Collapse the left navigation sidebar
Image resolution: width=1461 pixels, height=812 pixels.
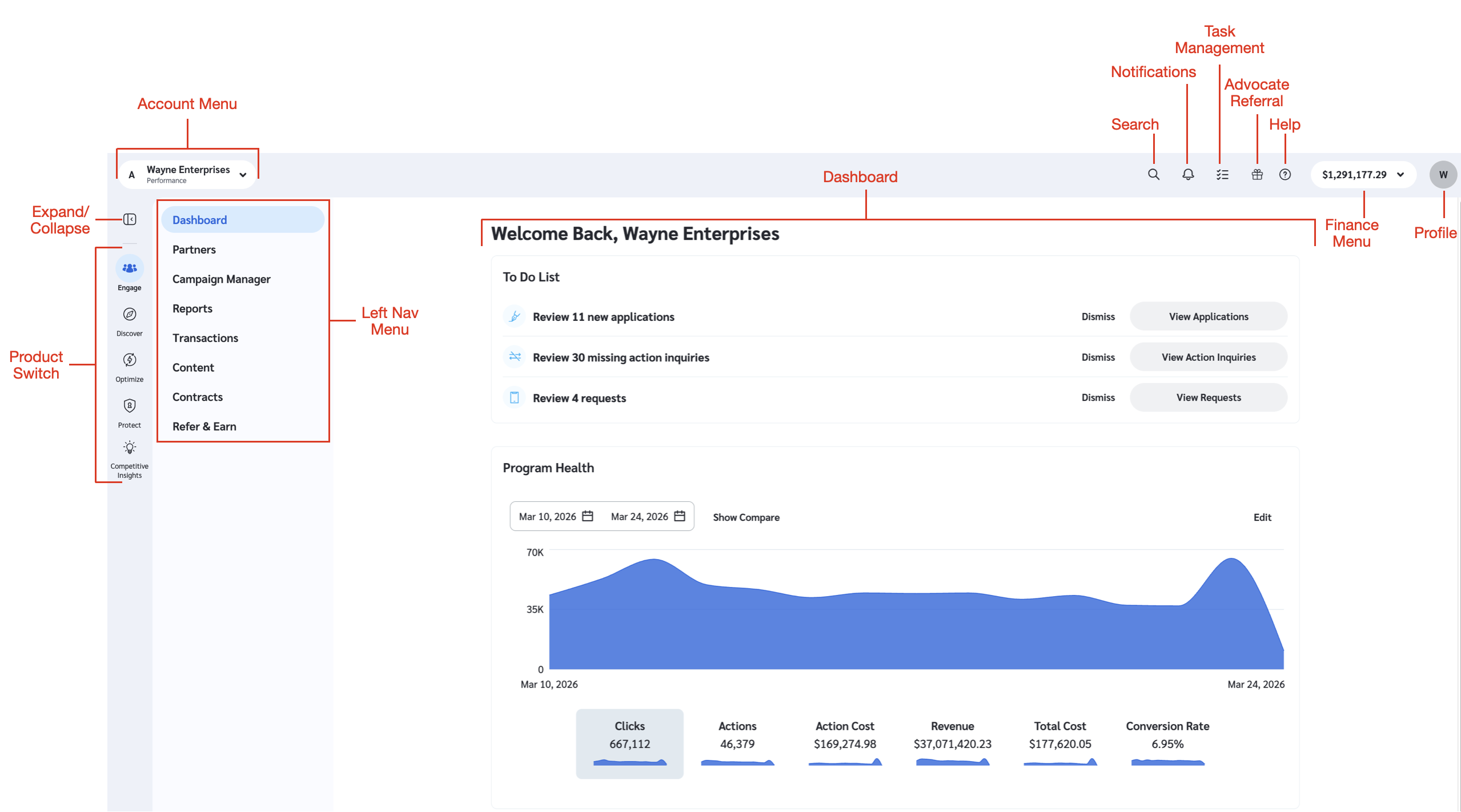click(130, 219)
